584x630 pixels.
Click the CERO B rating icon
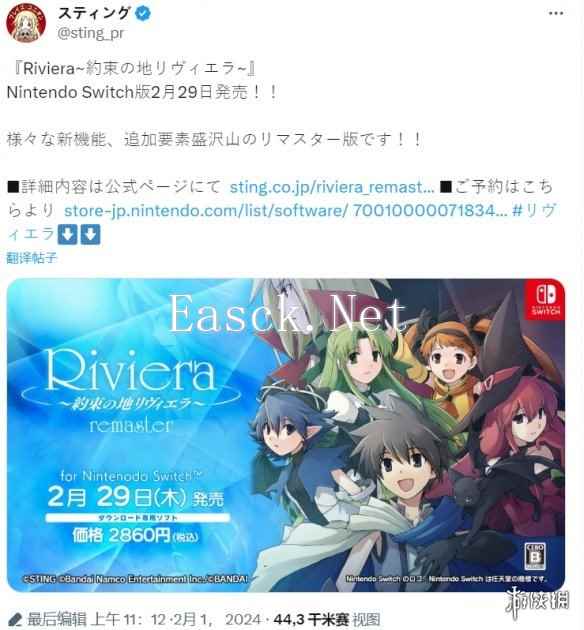(x=535, y=556)
